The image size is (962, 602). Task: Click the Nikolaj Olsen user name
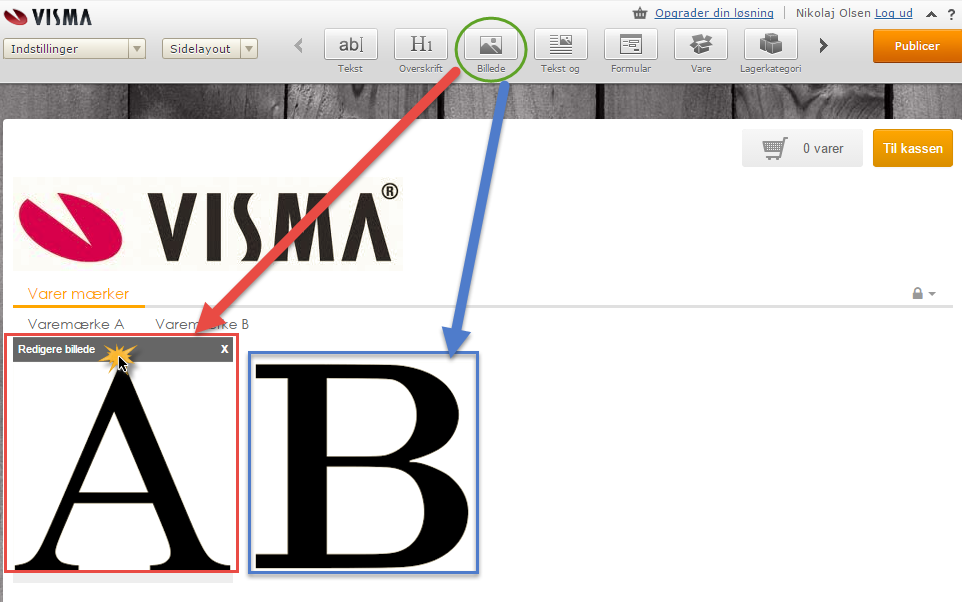point(833,13)
